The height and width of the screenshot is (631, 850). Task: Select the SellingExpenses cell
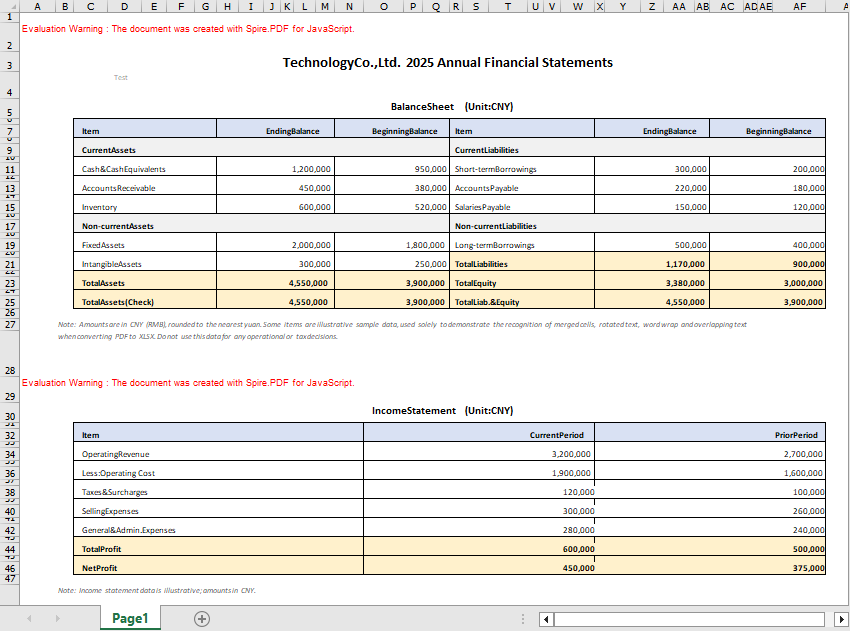pyautogui.click(x=218, y=508)
